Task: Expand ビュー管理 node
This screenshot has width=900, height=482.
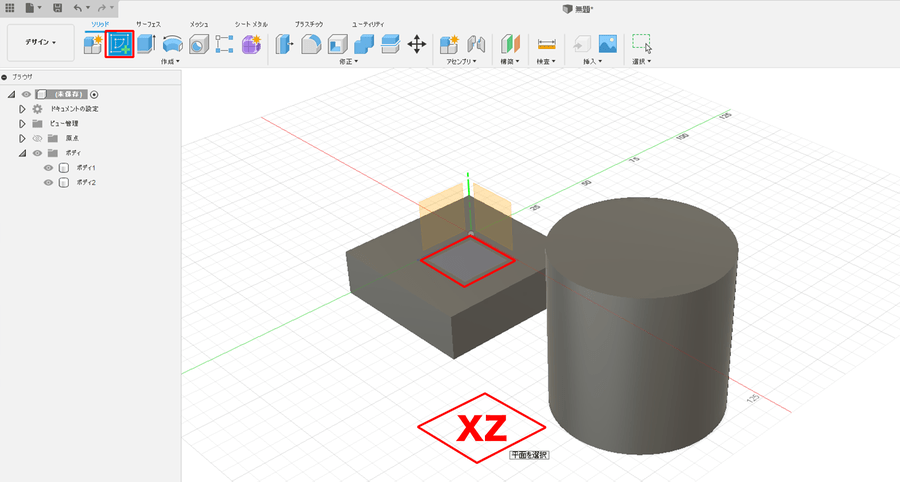Action: 22,124
